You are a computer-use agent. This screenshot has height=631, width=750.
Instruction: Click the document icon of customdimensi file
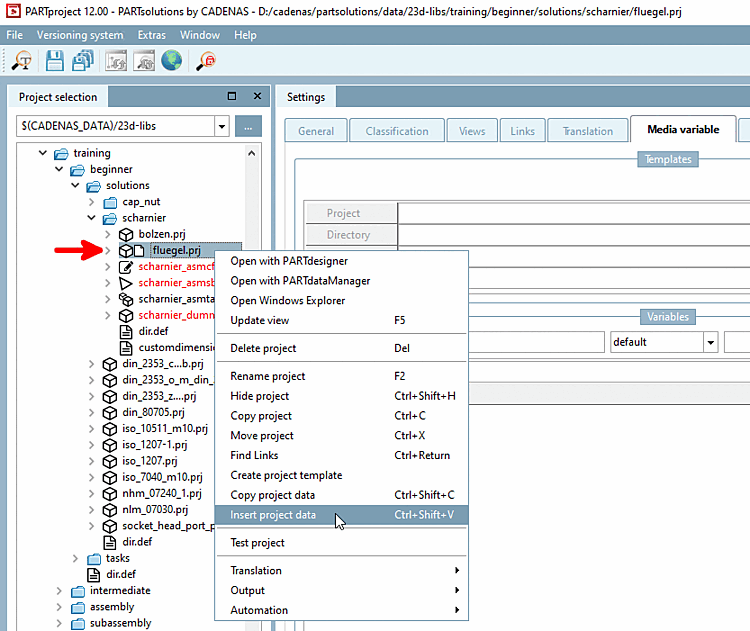[126, 348]
